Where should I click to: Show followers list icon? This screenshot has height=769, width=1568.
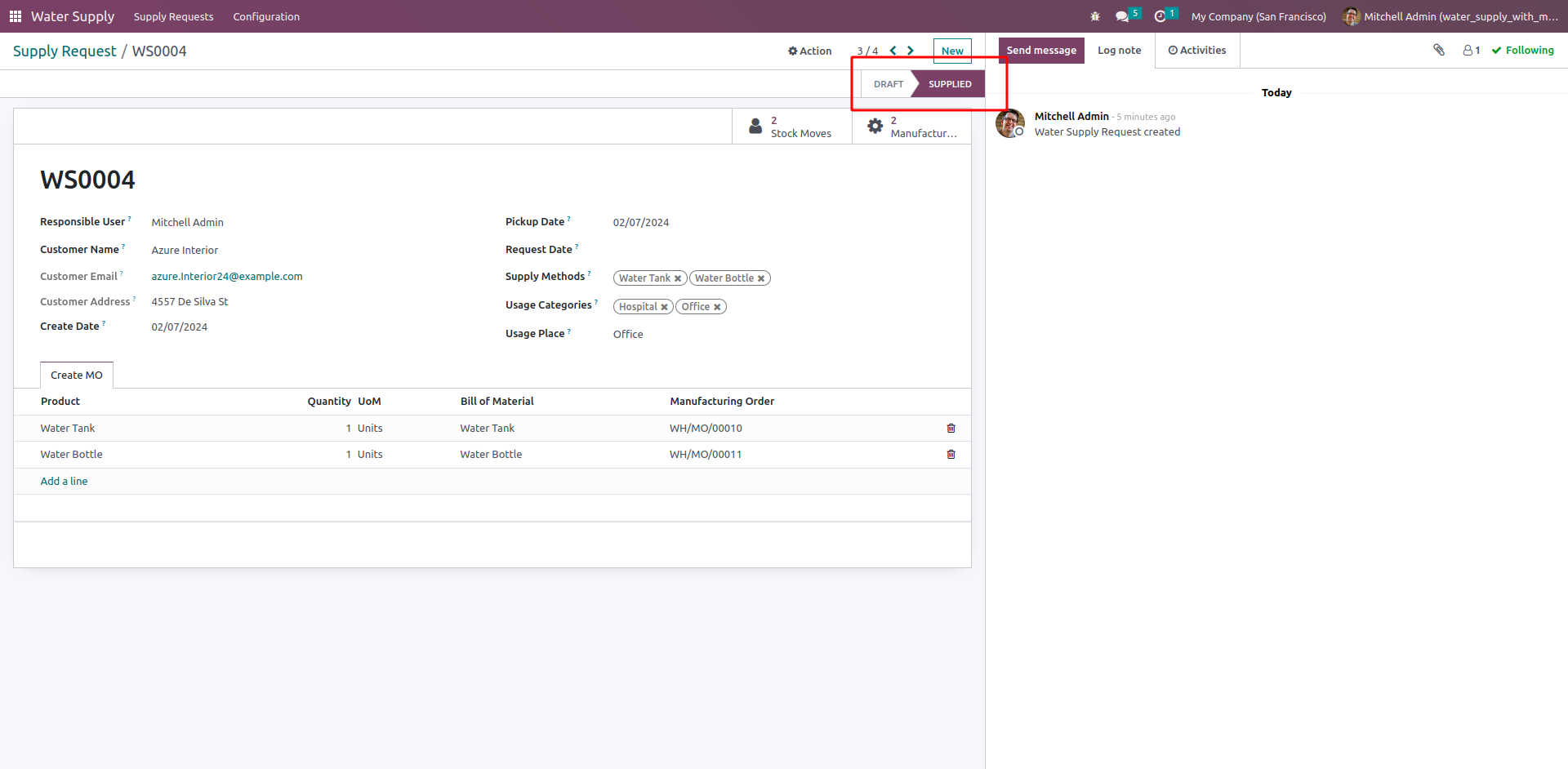coord(1472,51)
